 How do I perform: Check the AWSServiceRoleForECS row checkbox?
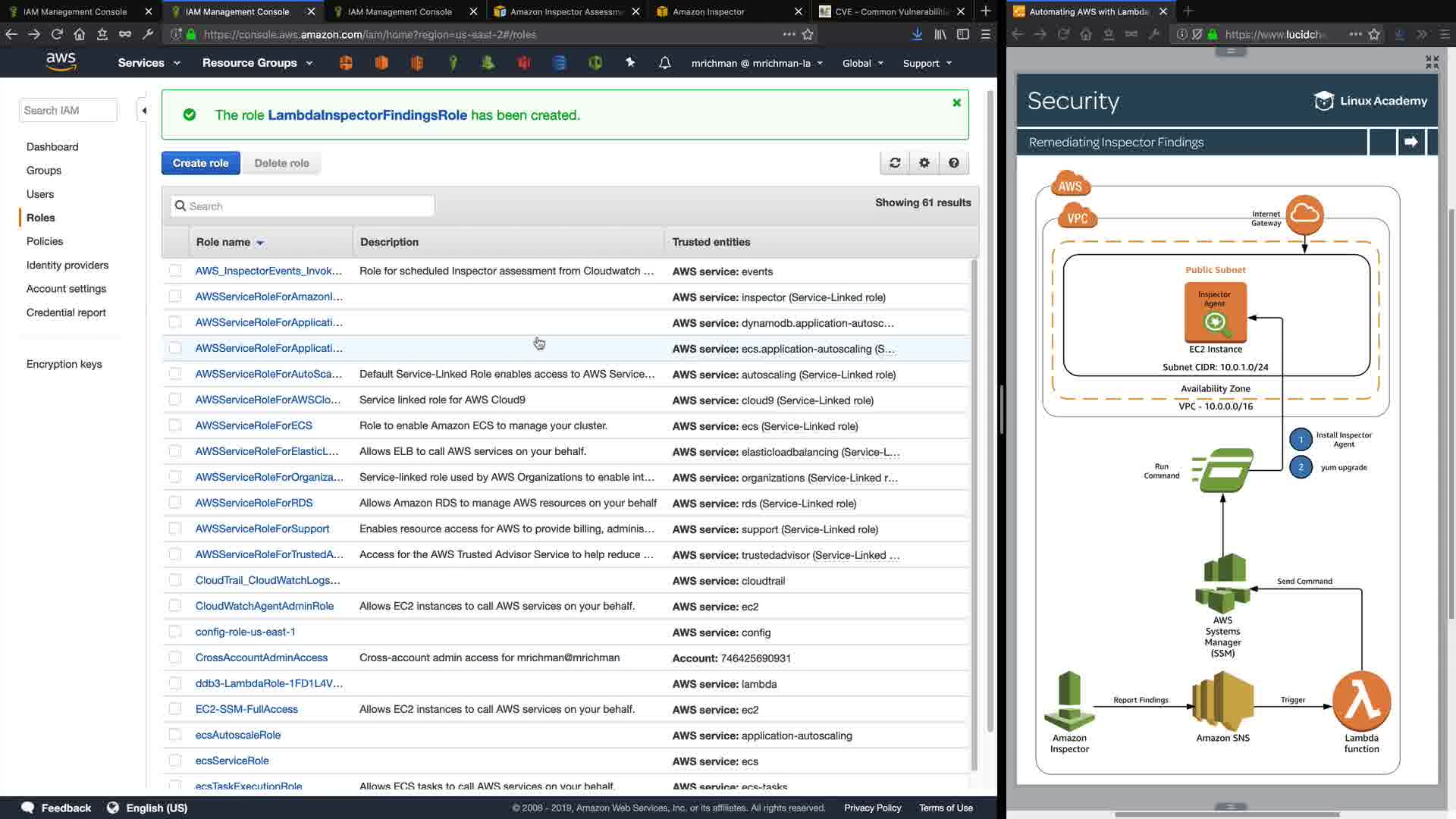[x=175, y=425]
